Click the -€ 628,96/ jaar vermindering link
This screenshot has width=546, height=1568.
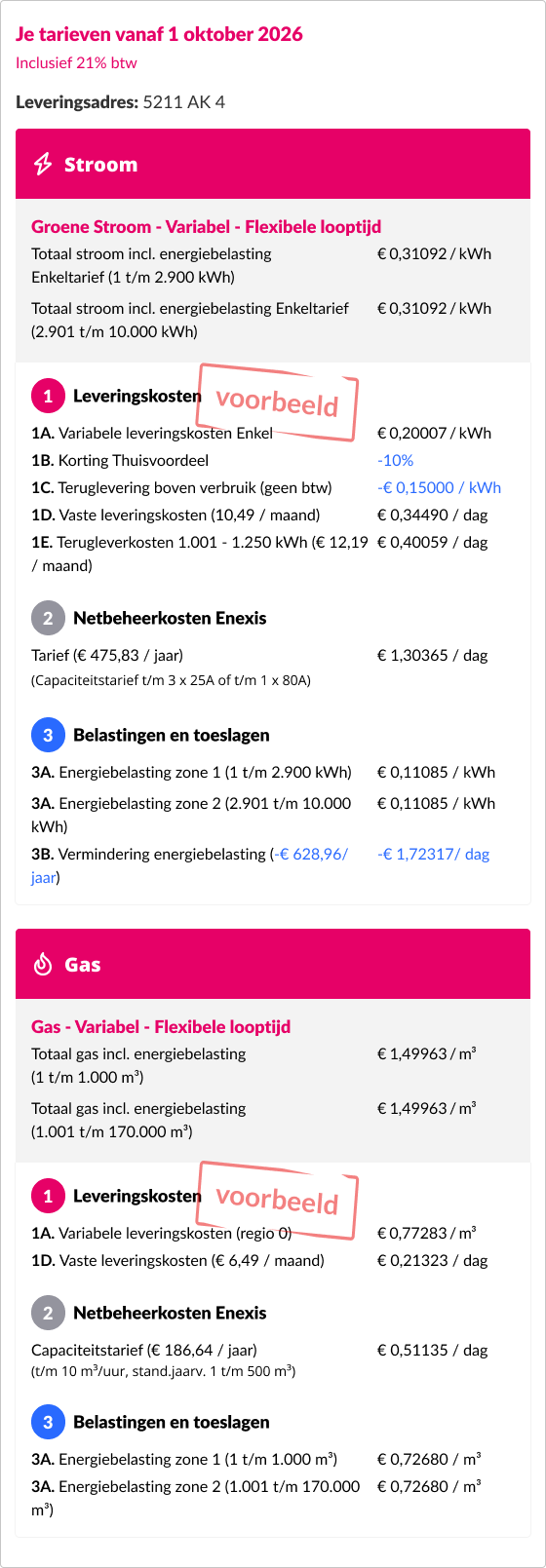click(189, 865)
